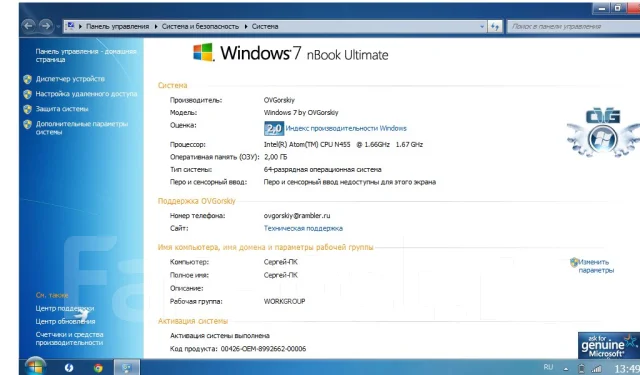This screenshot has width=640, height=375.
Task: Open Панель управления - домашняя страница link
Action: [86, 55]
